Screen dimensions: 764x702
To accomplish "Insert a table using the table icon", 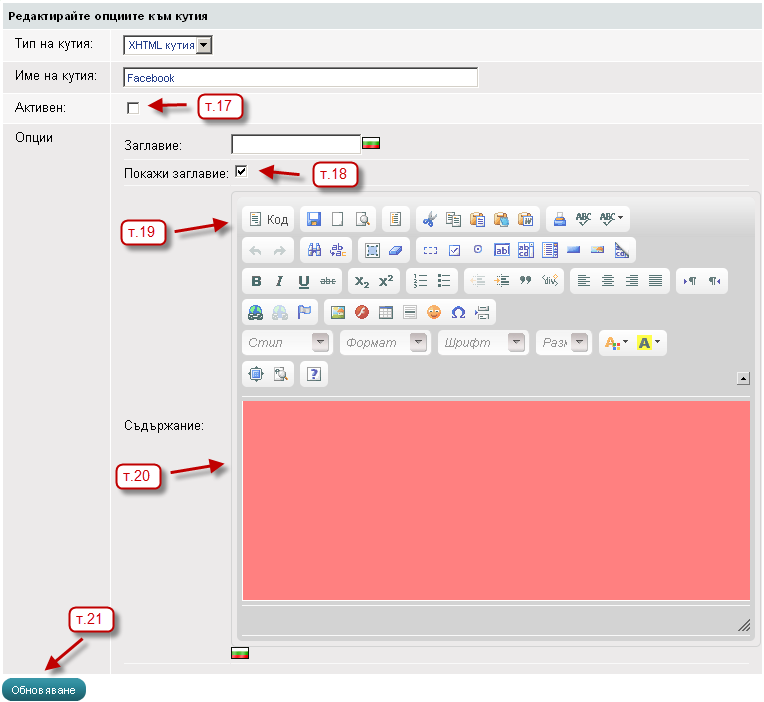I will 385,312.
